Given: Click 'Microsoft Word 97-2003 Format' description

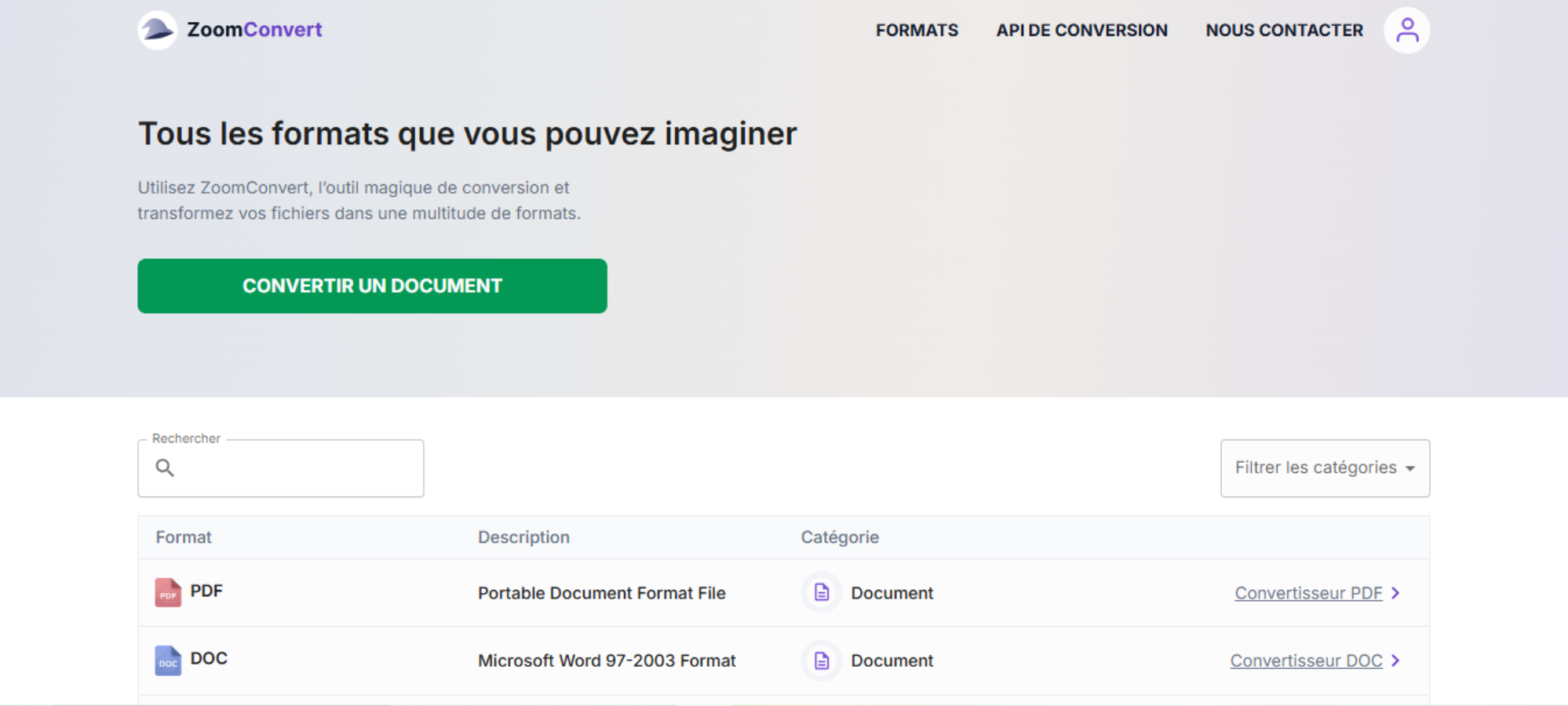Looking at the screenshot, I should [x=607, y=661].
